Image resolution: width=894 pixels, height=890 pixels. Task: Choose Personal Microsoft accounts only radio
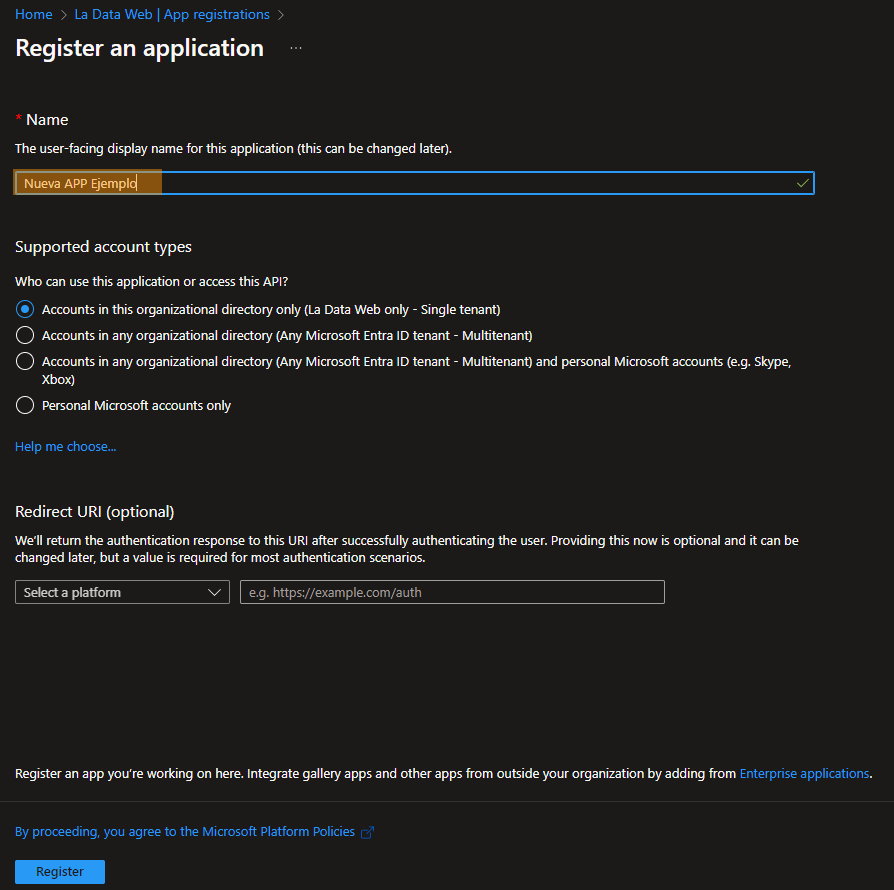click(25, 405)
